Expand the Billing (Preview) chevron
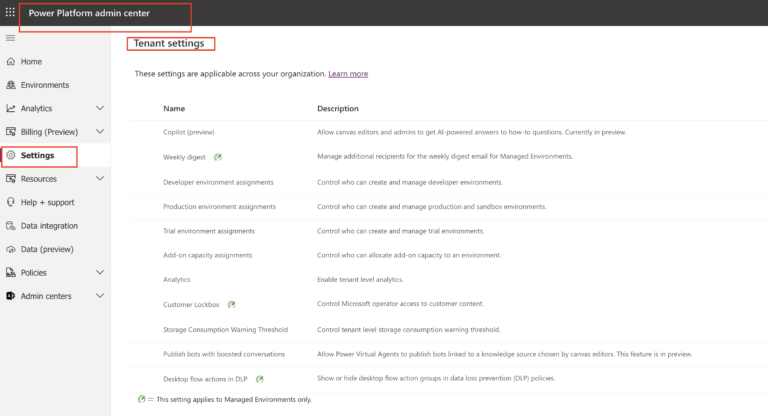 click(x=100, y=131)
